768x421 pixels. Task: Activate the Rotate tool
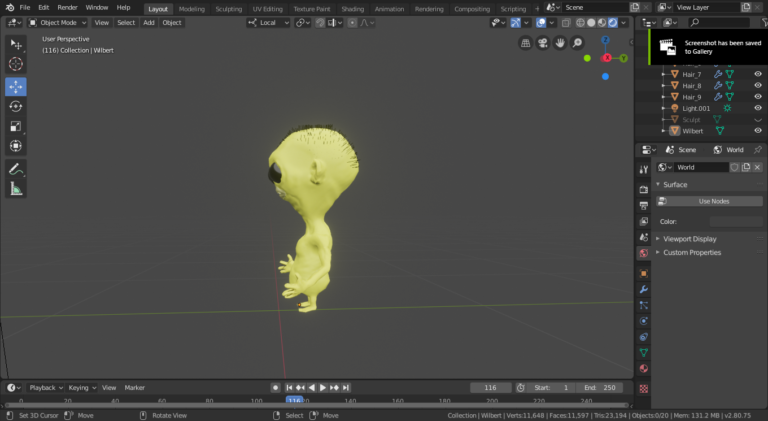pyautogui.click(x=16, y=106)
